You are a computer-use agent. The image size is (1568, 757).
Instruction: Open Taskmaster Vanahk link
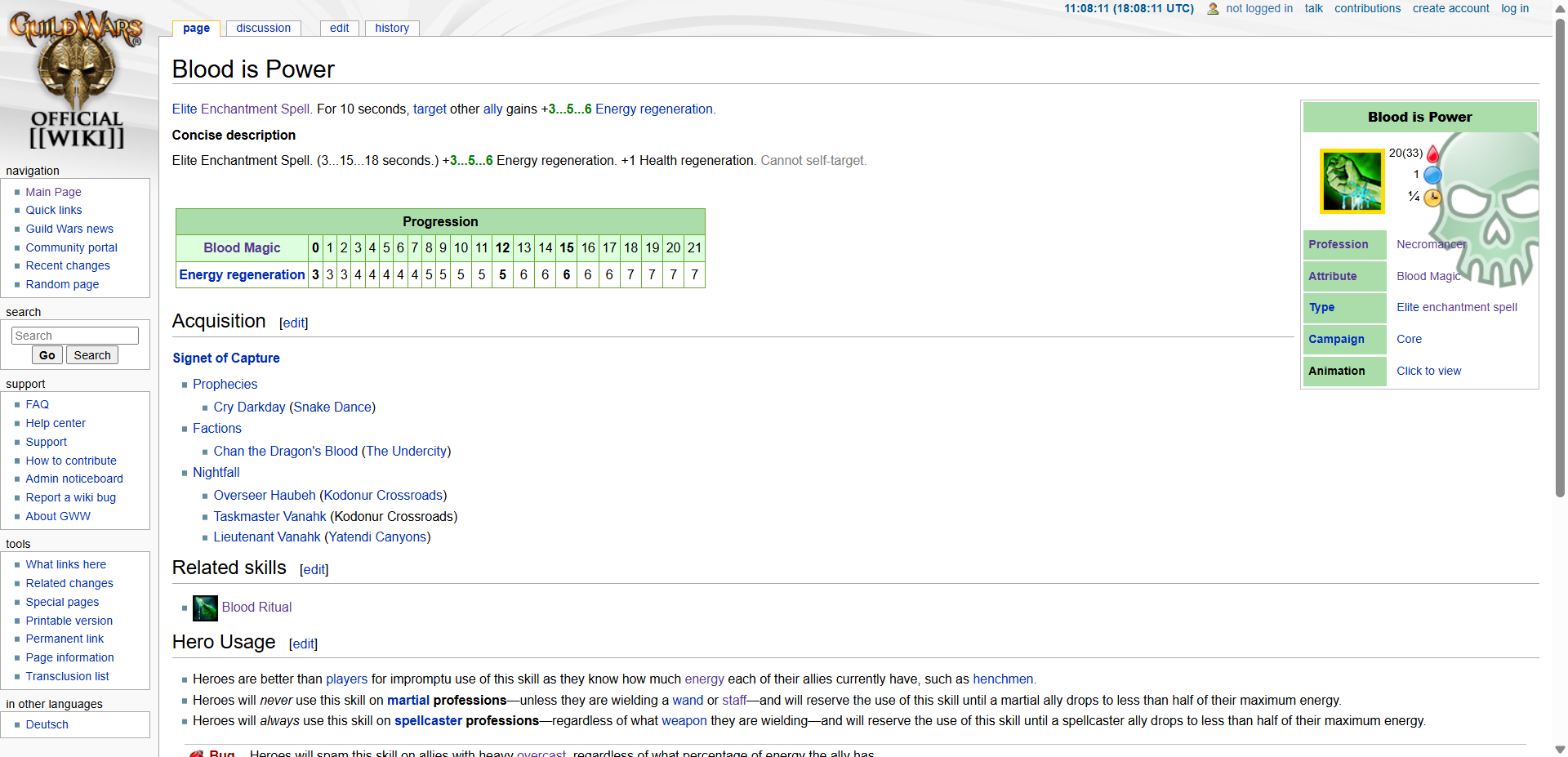pyautogui.click(x=270, y=516)
